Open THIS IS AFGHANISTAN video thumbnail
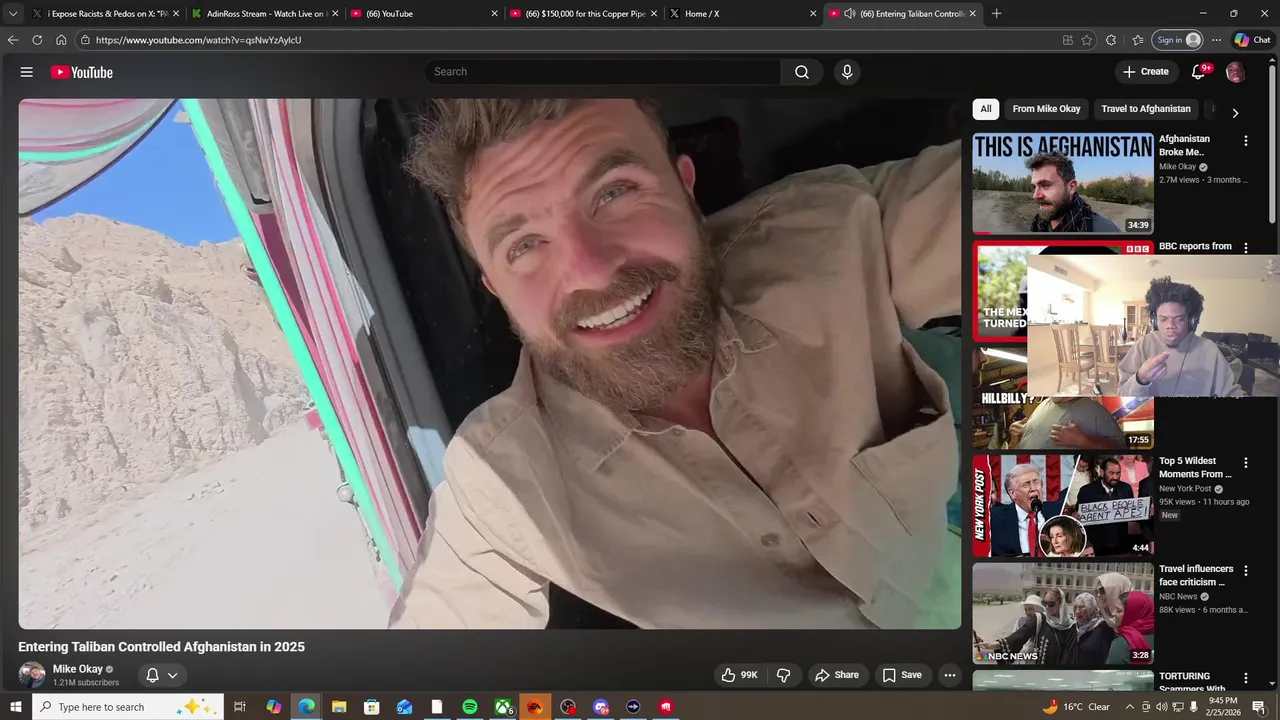Image resolution: width=1280 pixels, height=720 pixels. pos(1063,183)
